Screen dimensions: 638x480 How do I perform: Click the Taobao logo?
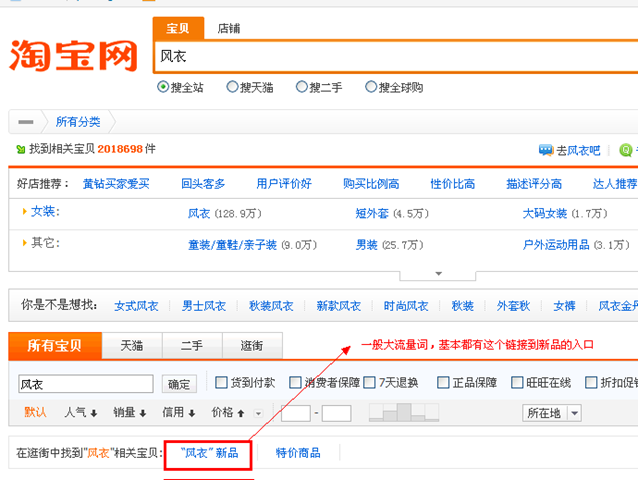74,56
